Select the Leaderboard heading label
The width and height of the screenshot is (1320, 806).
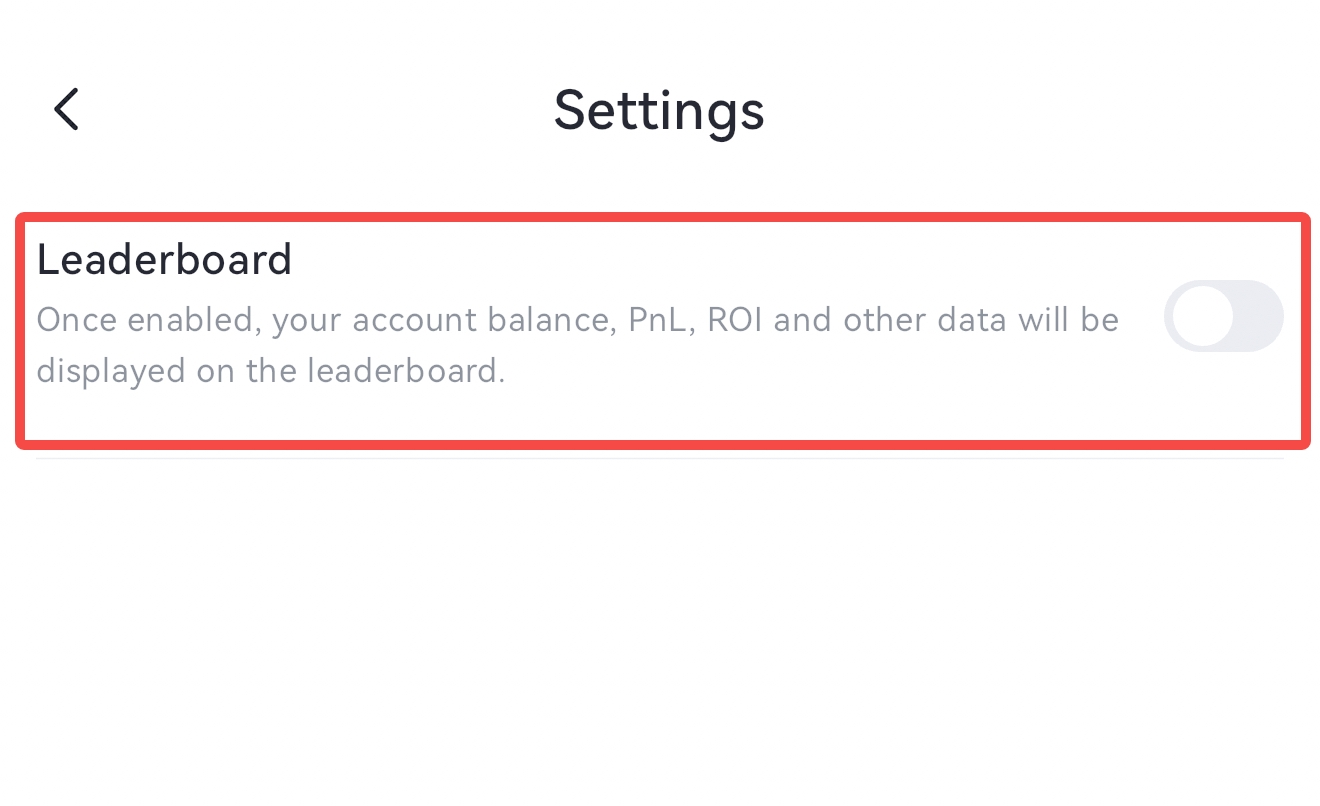tap(164, 259)
